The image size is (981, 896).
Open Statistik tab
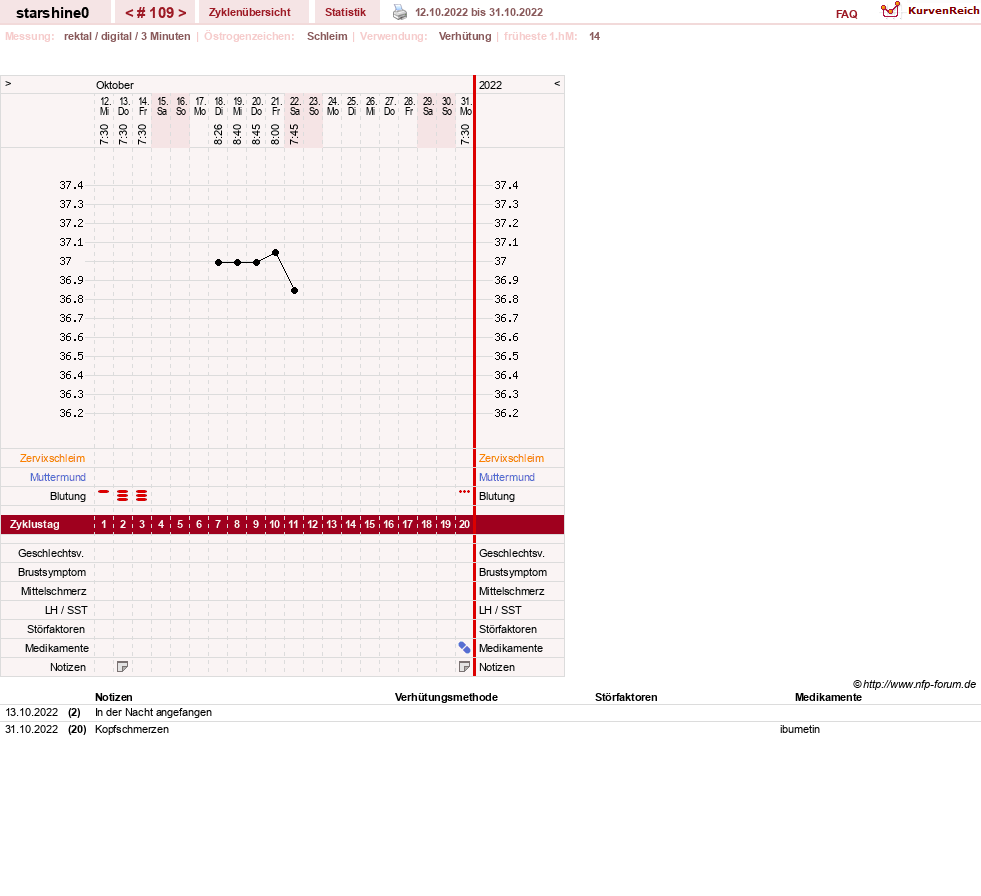[345, 13]
